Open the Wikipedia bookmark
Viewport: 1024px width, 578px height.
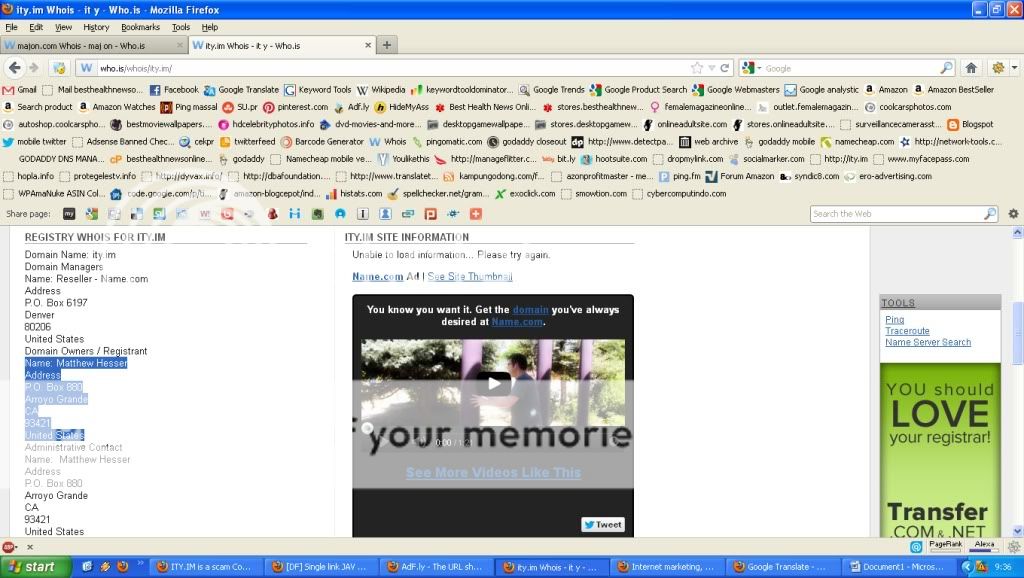click(x=380, y=90)
